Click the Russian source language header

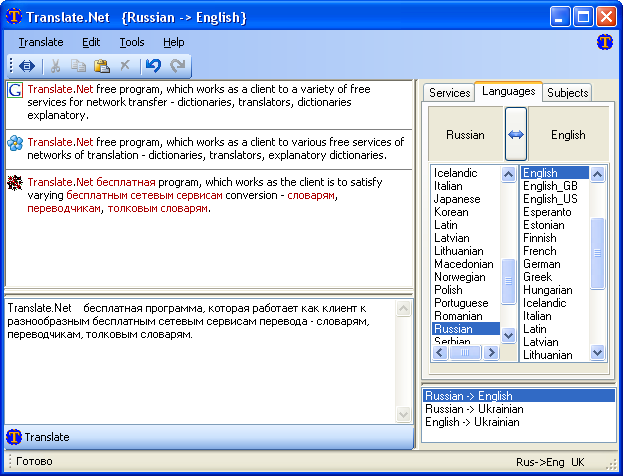(466, 135)
